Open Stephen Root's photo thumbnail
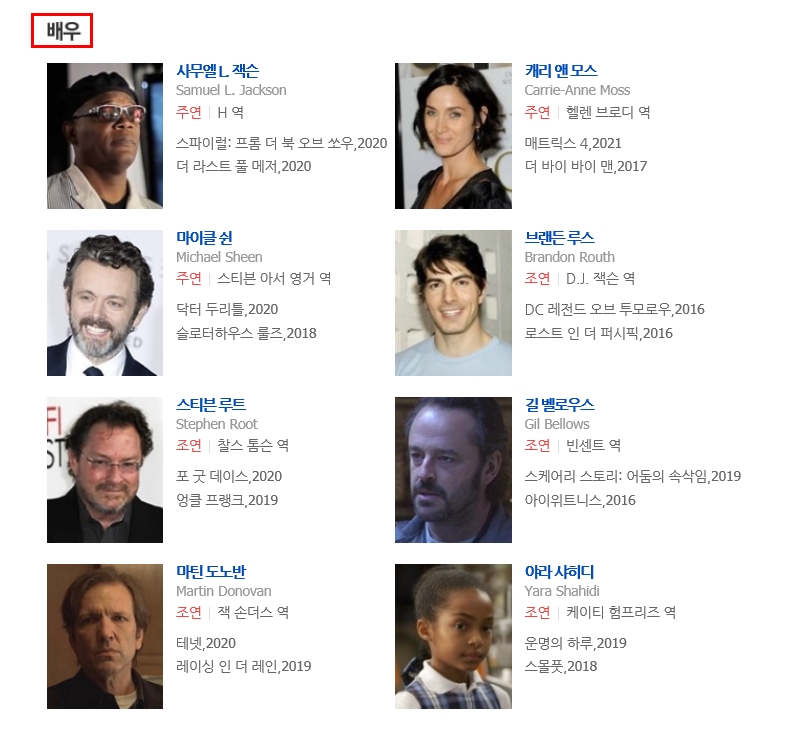This screenshot has width=794, height=732. click(x=105, y=470)
